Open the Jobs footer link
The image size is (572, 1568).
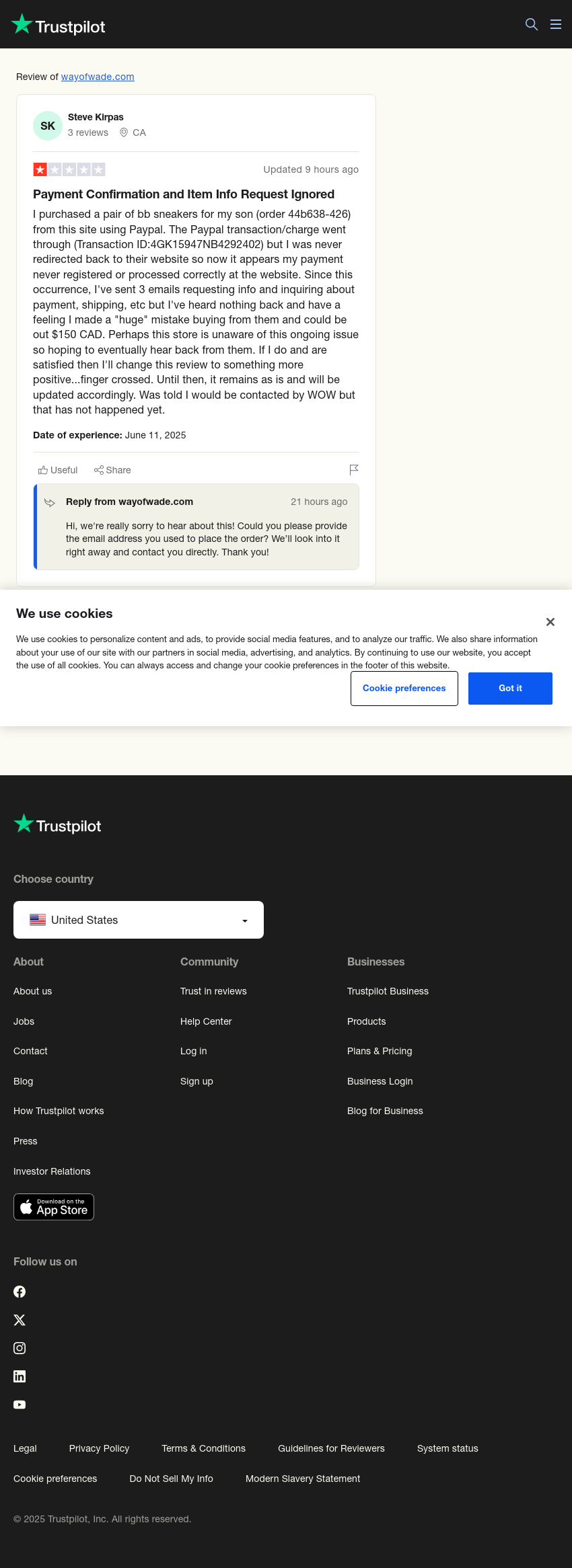(x=24, y=1021)
